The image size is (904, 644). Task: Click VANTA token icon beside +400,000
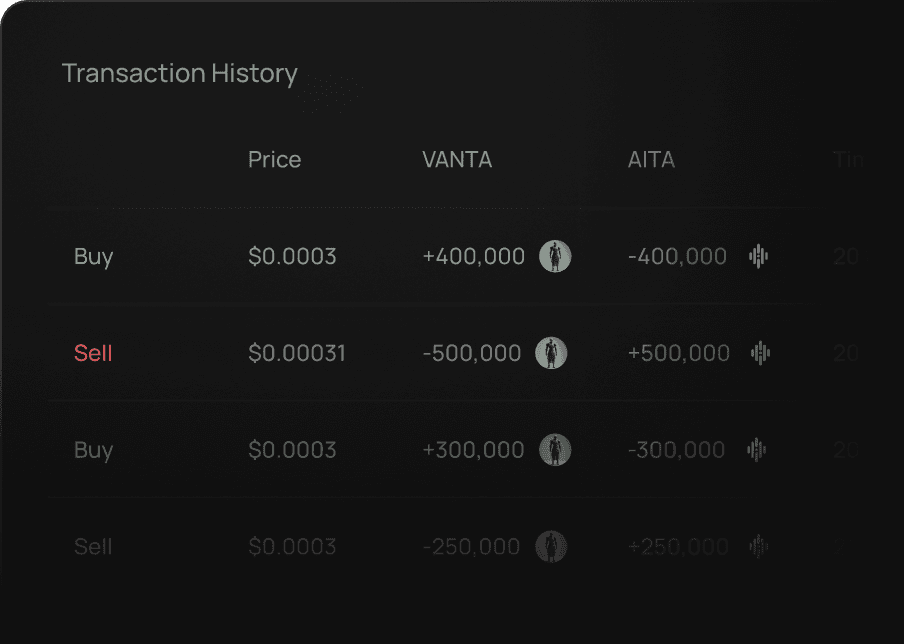[x=555, y=257]
